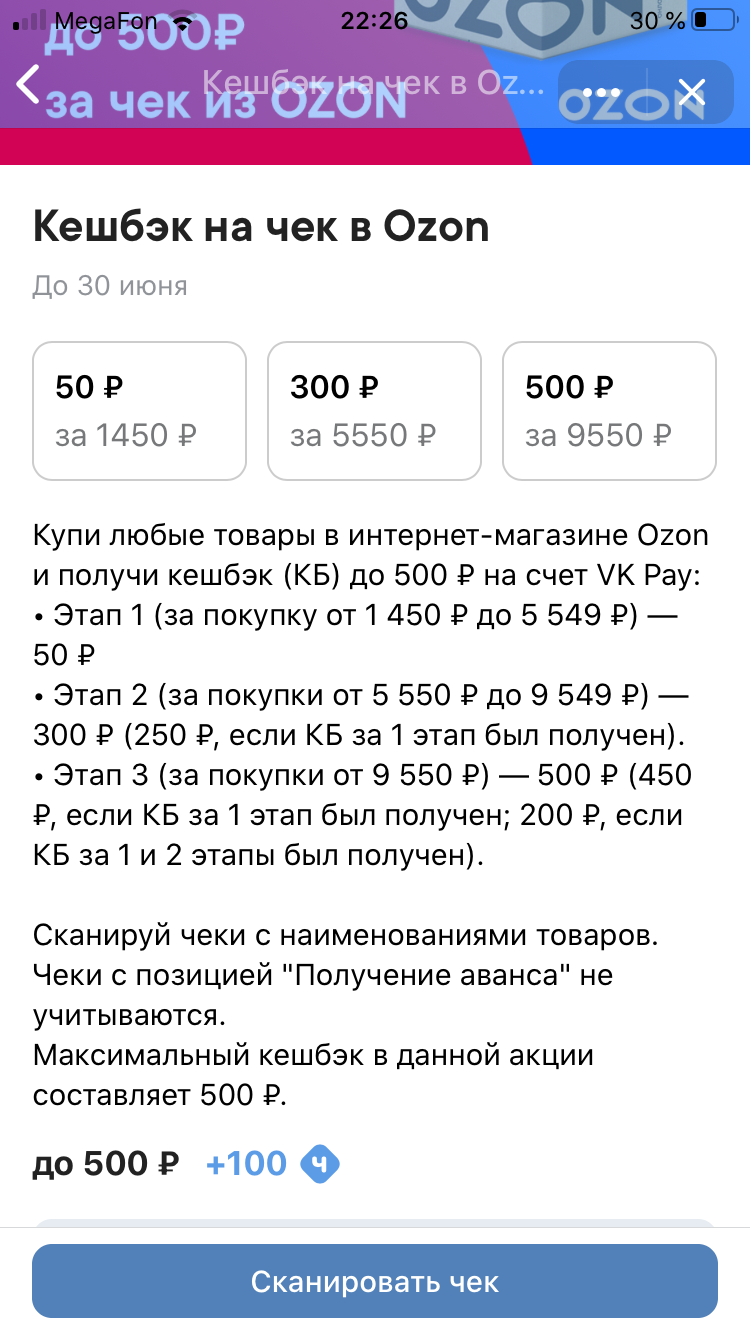Tap the bold до 500 ₽ reward amount

point(106,1163)
